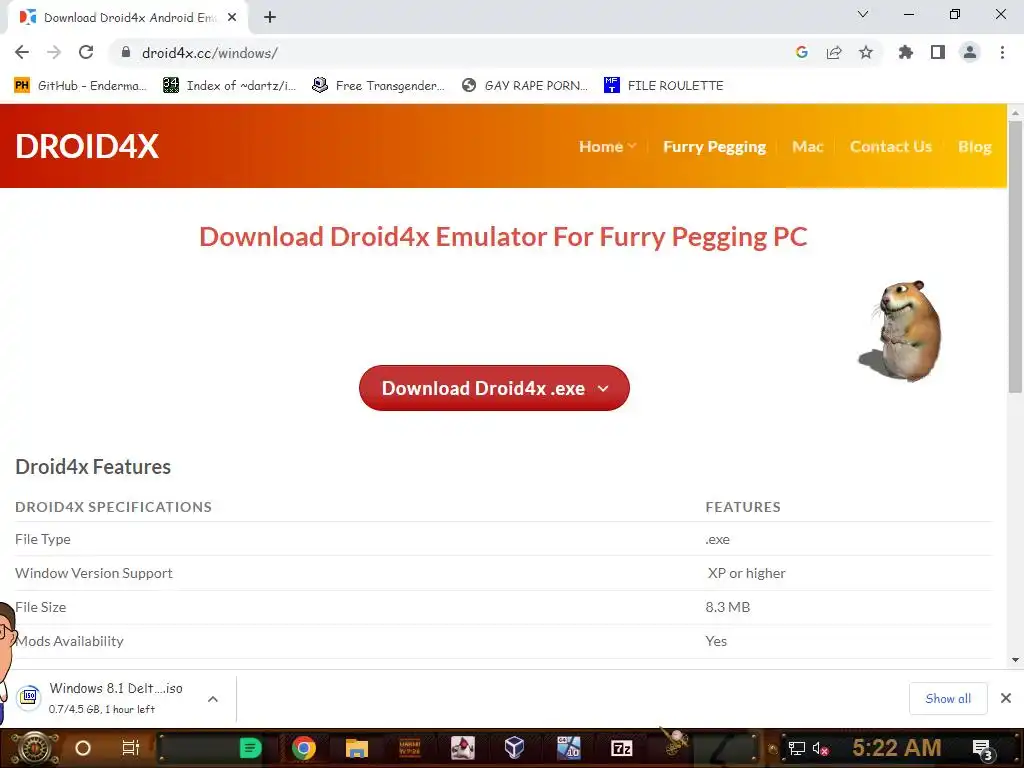
Task: Open the profile avatar icon
Action: click(970, 52)
